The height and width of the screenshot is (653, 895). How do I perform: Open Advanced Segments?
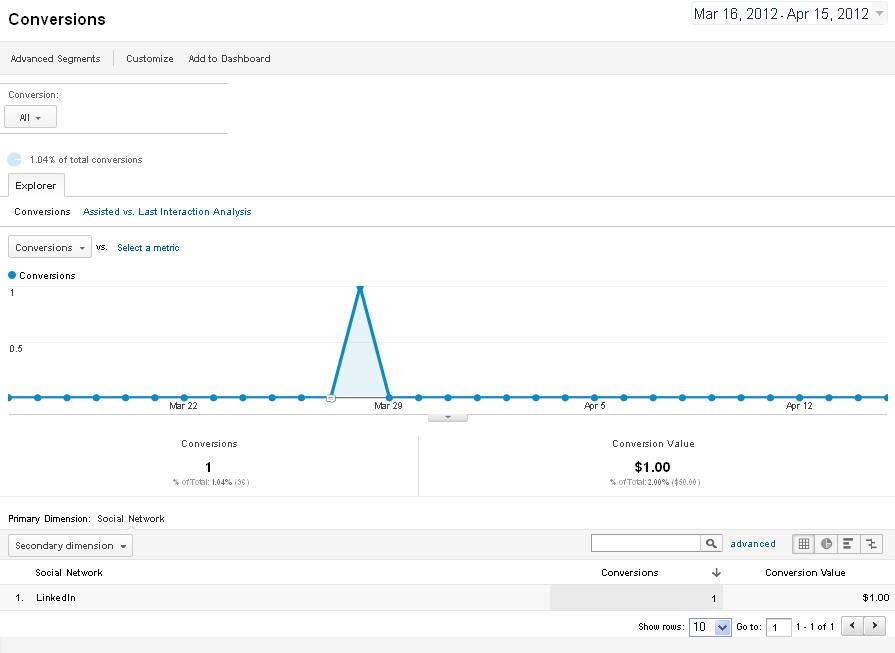coord(55,58)
